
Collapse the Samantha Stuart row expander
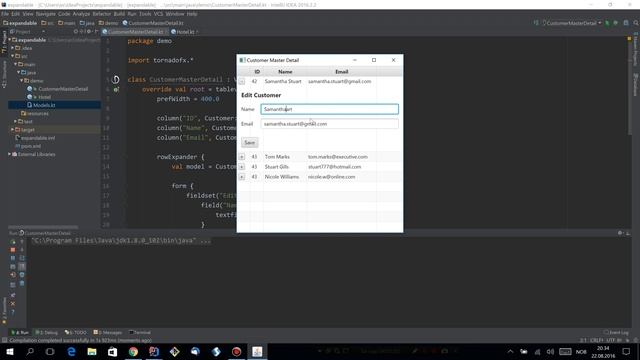[242, 82]
